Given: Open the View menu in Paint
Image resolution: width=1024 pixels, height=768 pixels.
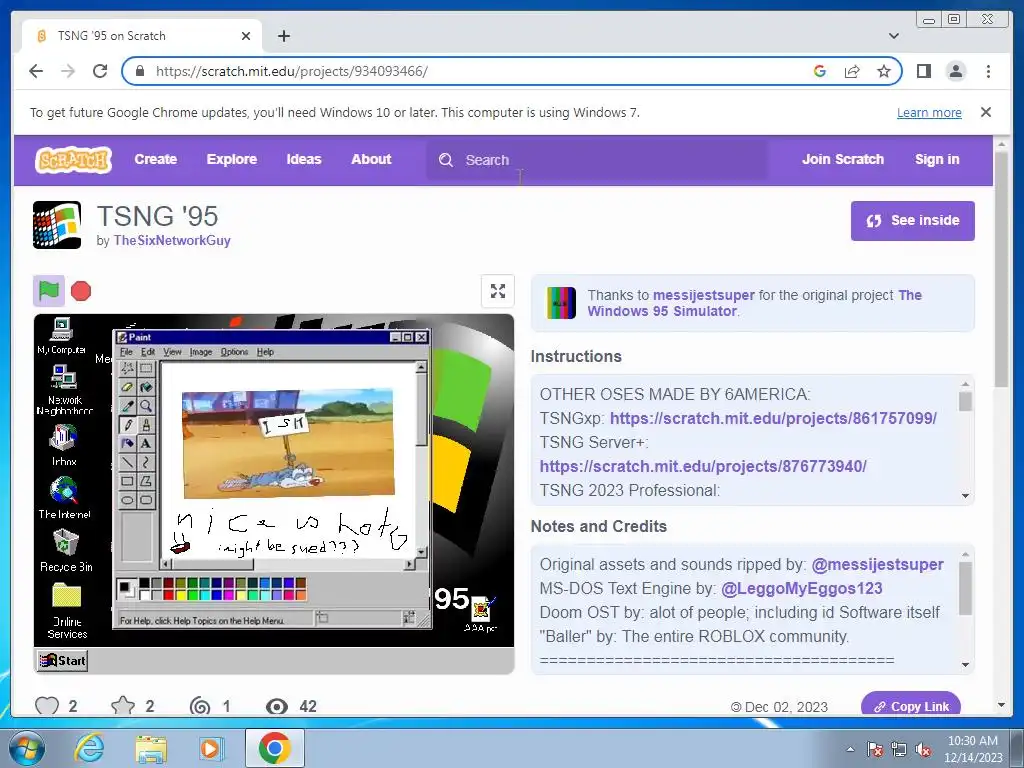Looking at the screenshot, I should tap(172, 352).
